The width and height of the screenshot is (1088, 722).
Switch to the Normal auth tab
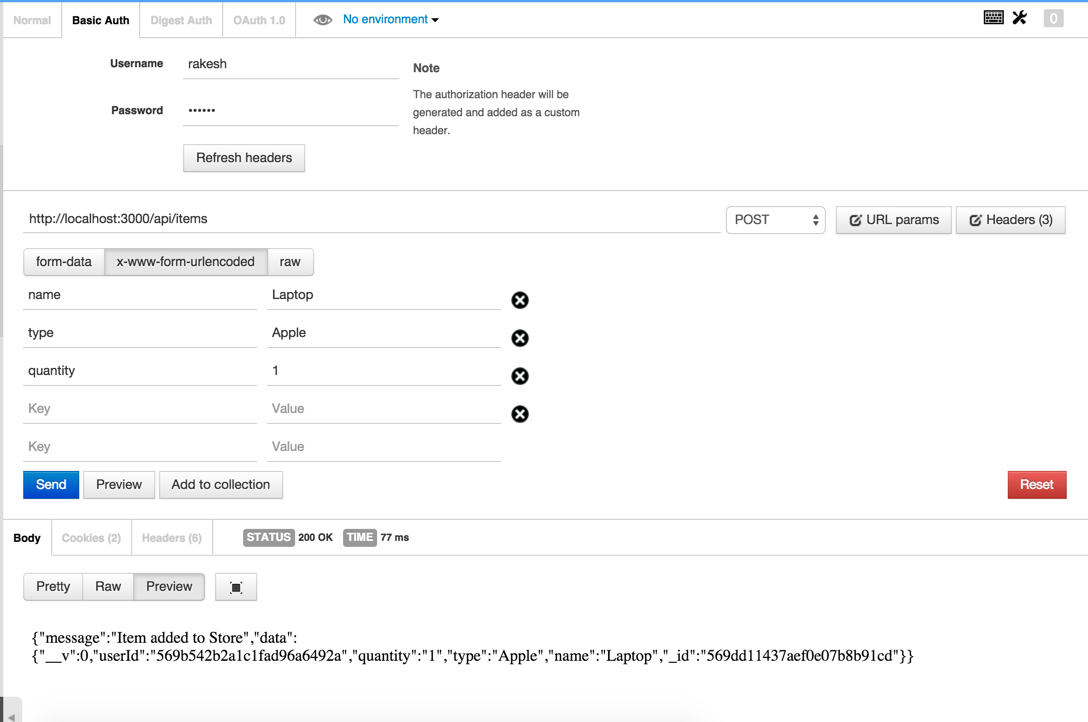point(32,20)
